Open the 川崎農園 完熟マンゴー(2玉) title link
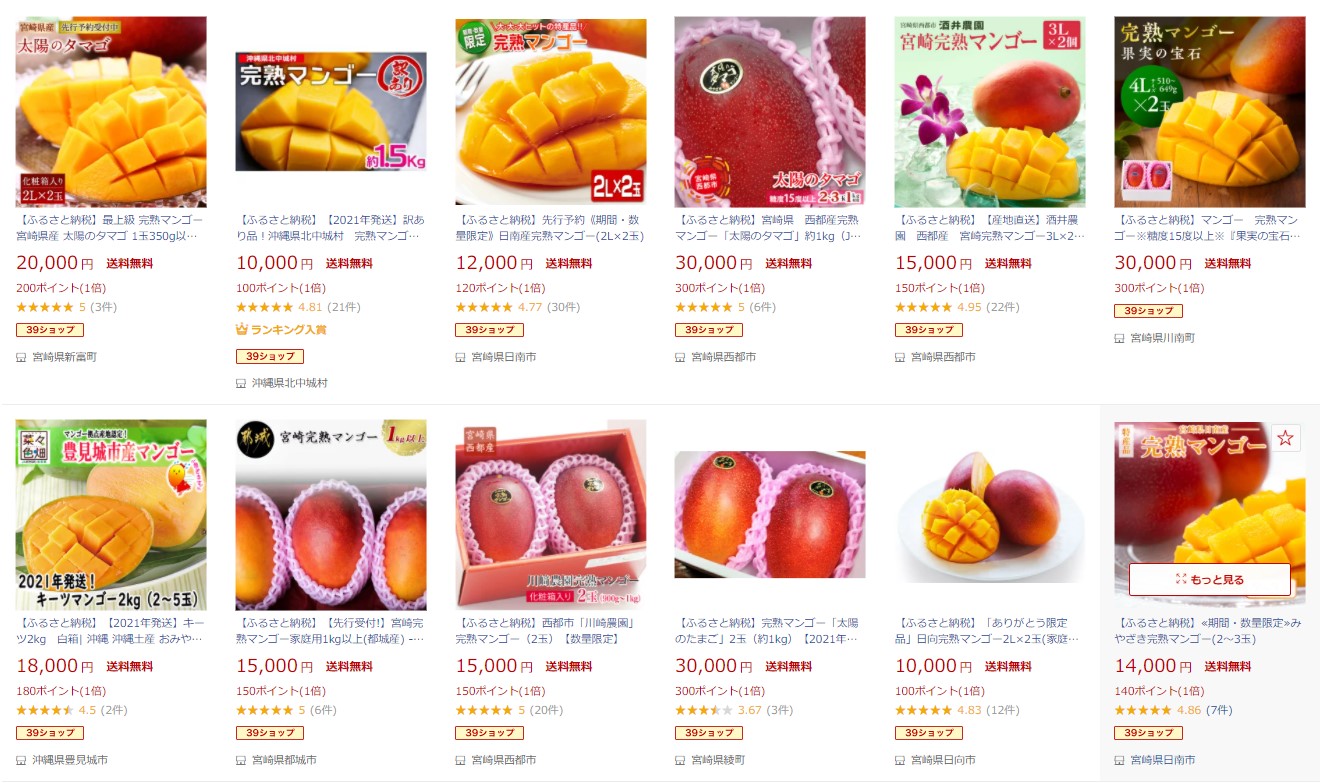Image resolution: width=1320 pixels, height=783 pixels. tap(551, 631)
